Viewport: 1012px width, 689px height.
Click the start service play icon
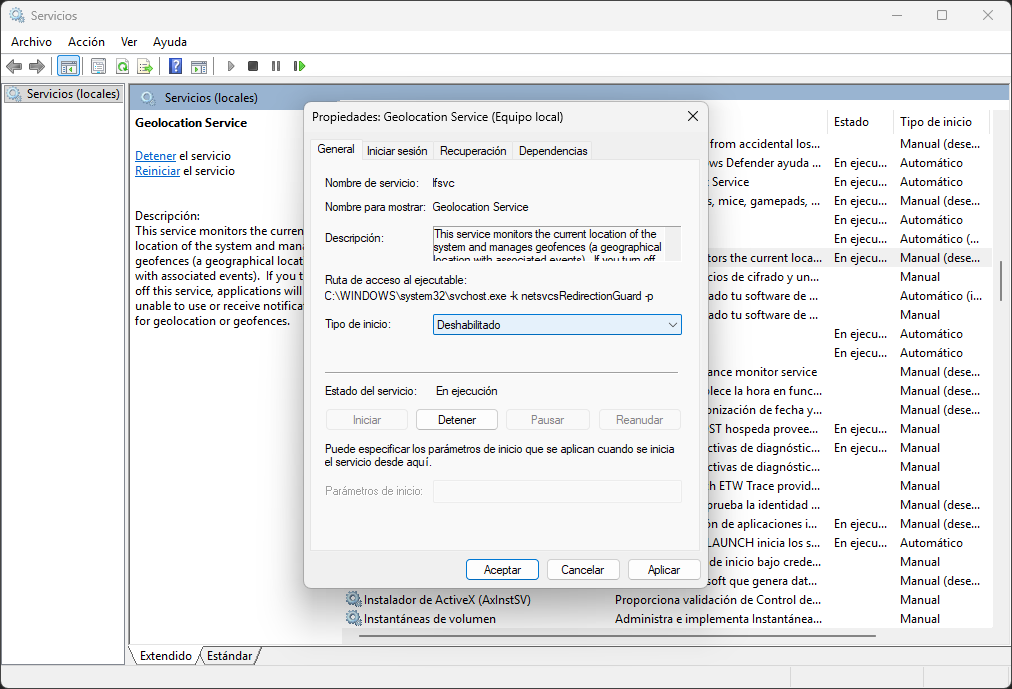(231, 66)
